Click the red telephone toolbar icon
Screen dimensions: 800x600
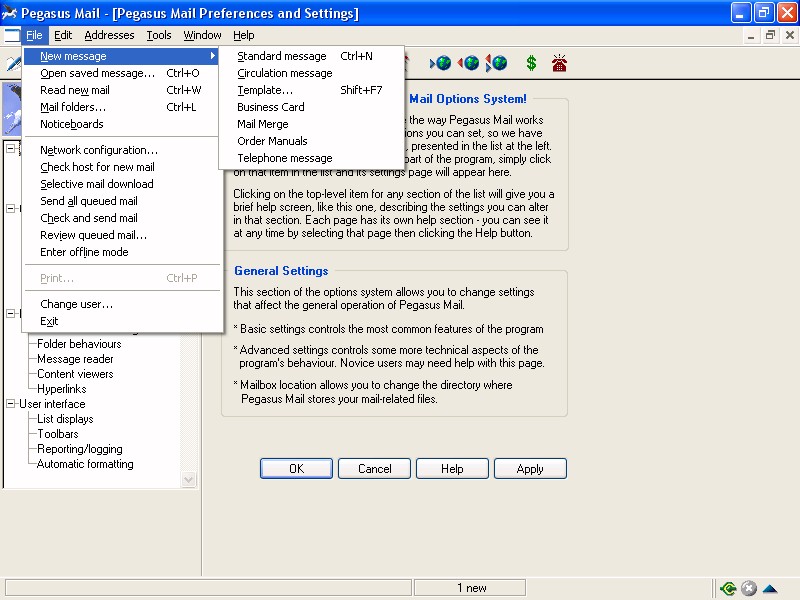coord(559,63)
